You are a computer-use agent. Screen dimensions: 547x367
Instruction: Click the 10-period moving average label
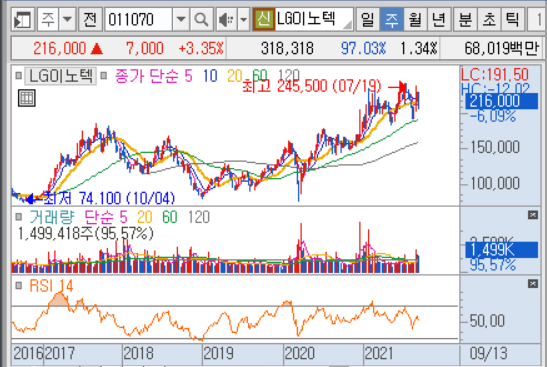click(210, 76)
